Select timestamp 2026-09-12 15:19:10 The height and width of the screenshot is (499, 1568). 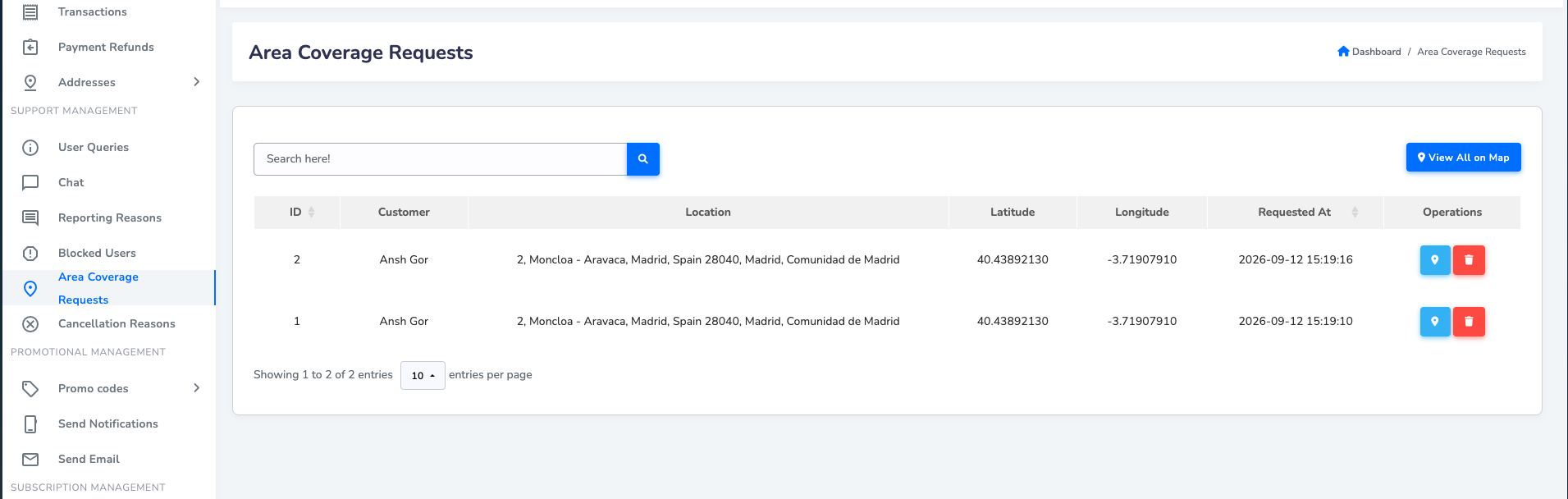(x=1296, y=322)
